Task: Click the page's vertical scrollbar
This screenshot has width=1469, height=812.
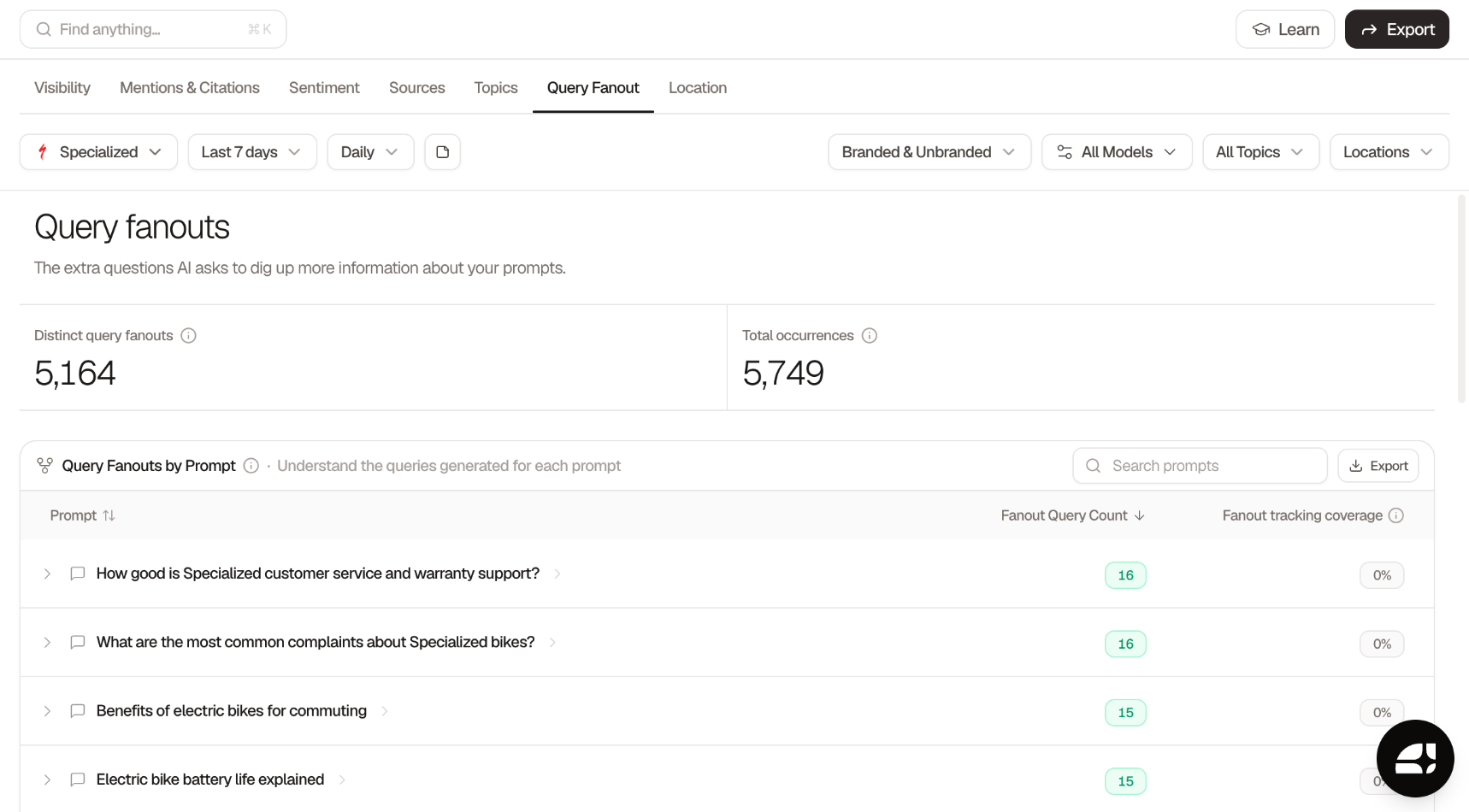Action: 1461,299
